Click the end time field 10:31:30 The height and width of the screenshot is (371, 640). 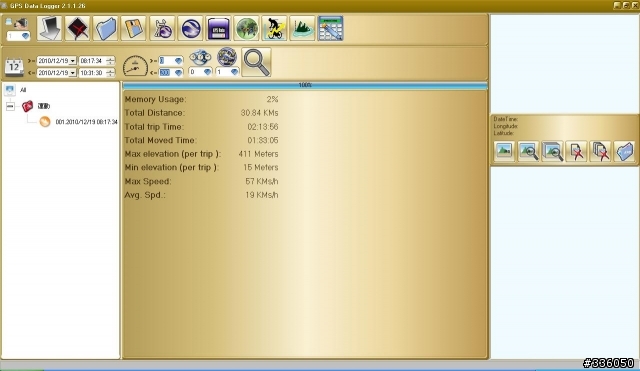tap(92, 73)
